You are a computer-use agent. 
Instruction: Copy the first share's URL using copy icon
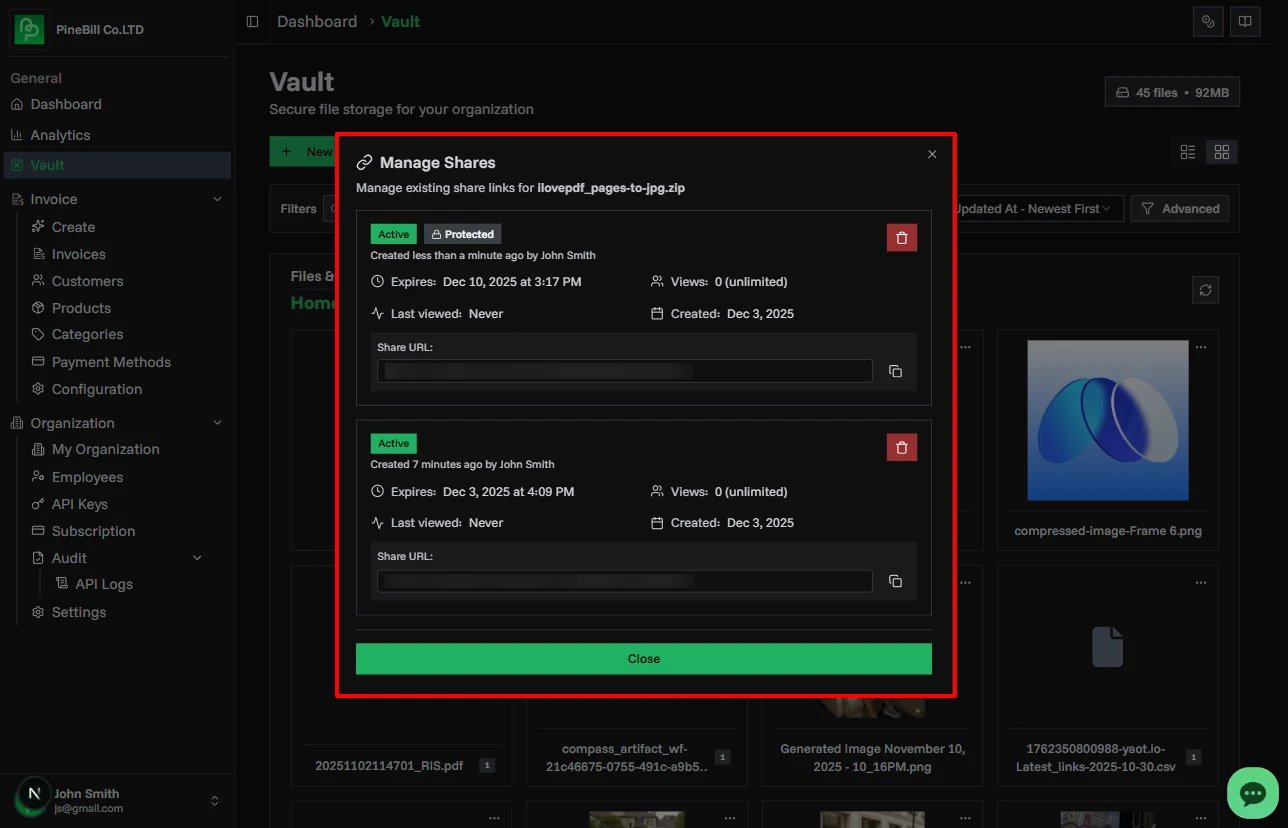coord(895,370)
